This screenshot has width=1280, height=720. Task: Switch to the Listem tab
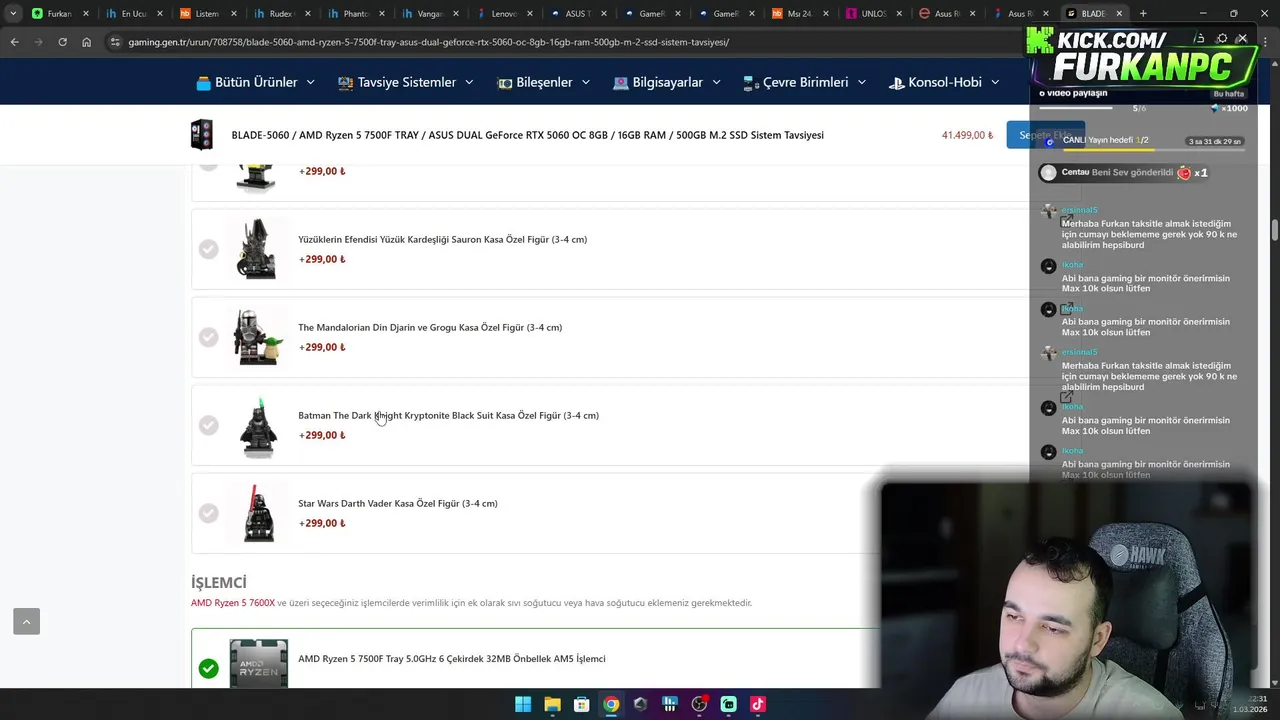(x=206, y=14)
